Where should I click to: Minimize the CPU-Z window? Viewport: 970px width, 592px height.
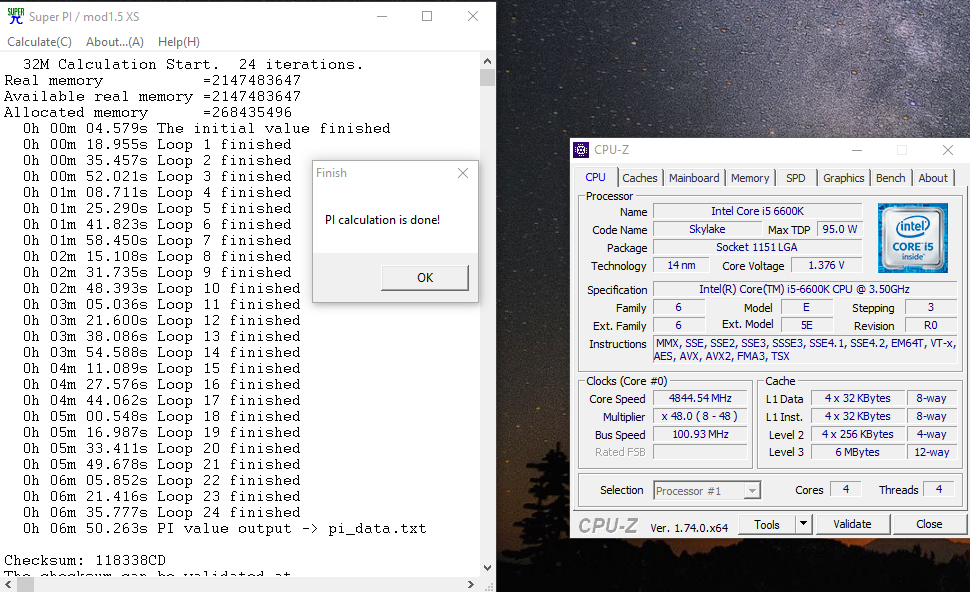[857, 150]
